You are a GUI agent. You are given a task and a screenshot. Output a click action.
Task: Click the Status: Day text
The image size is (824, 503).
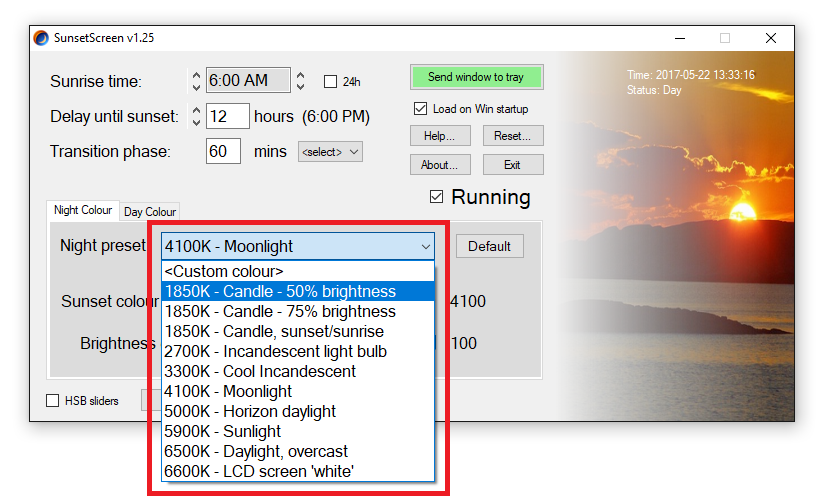tap(654, 90)
